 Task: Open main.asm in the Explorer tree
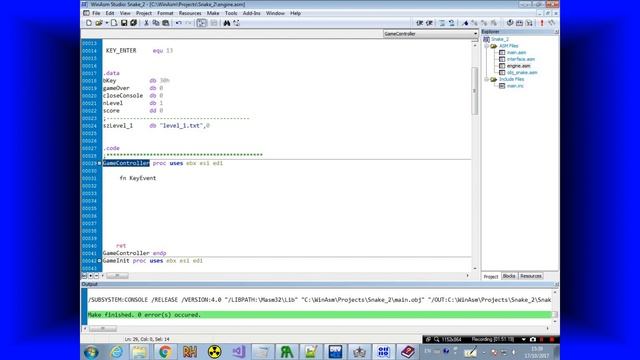click(516, 53)
